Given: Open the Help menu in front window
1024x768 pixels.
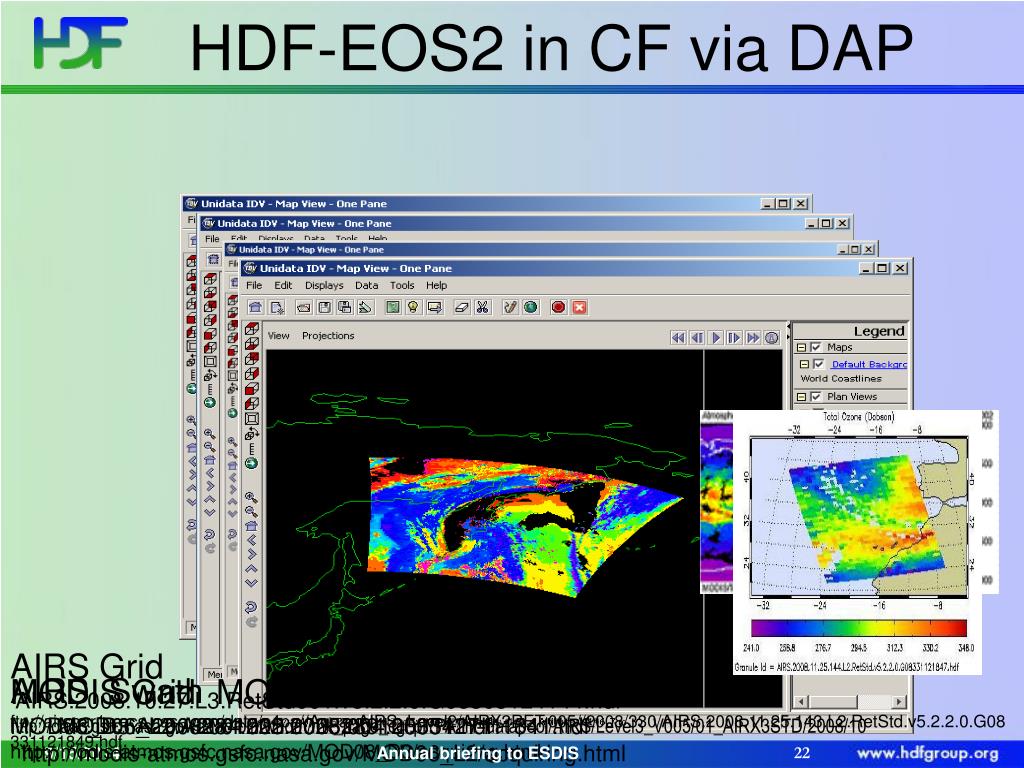Looking at the screenshot, I should tap(436, 285).
